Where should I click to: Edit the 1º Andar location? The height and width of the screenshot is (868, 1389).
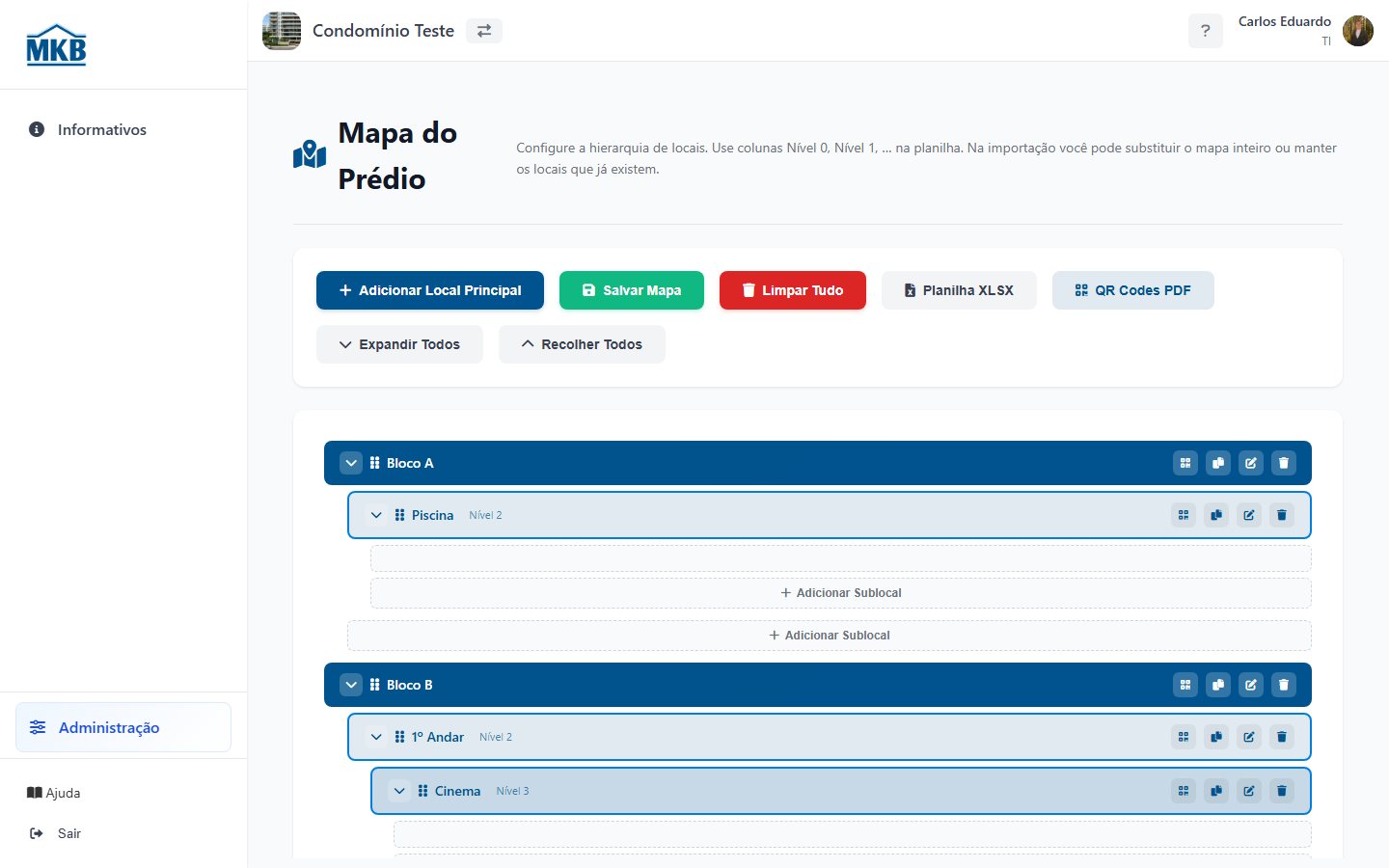point(1249,737)
